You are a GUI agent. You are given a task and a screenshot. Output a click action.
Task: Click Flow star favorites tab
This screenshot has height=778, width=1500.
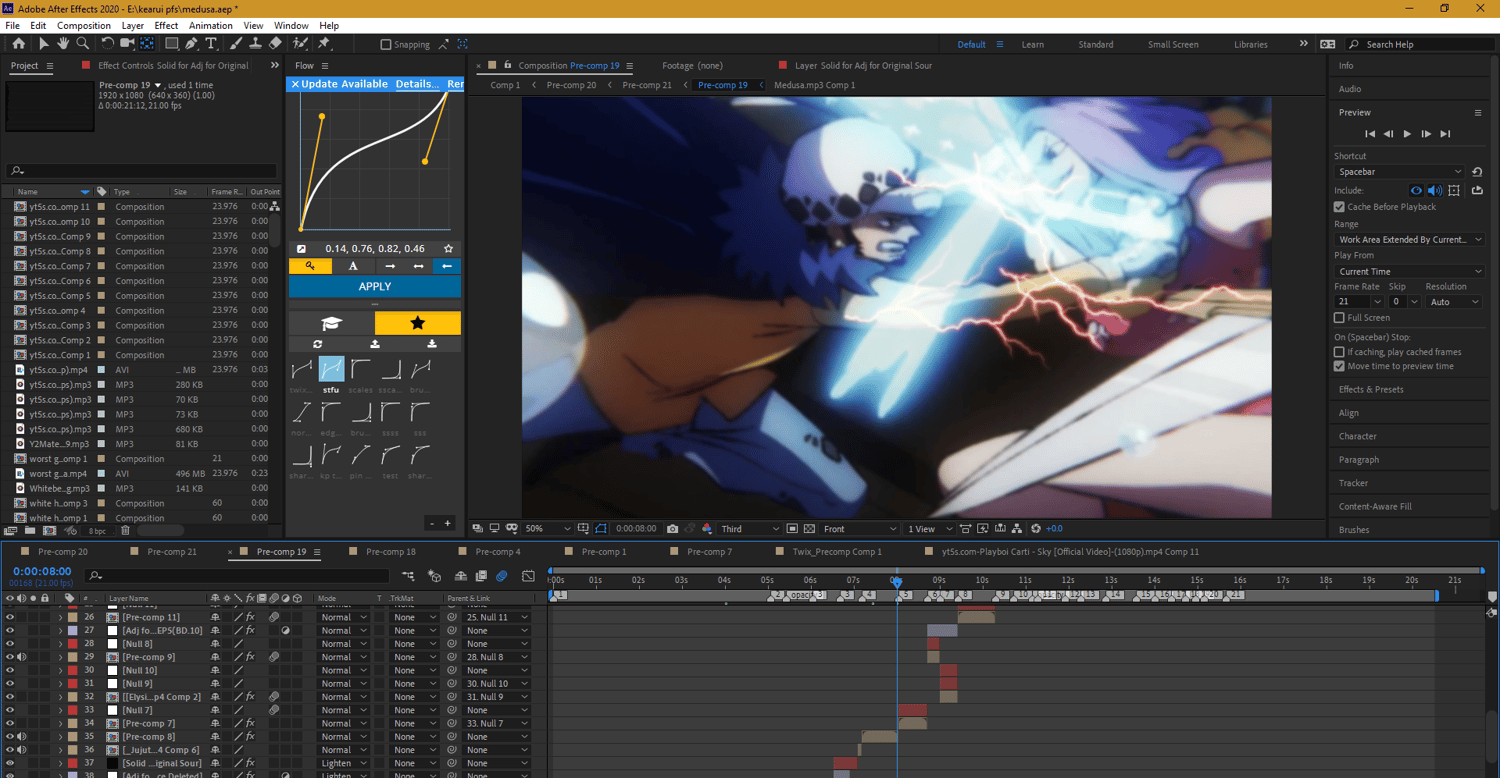(418, 323)
